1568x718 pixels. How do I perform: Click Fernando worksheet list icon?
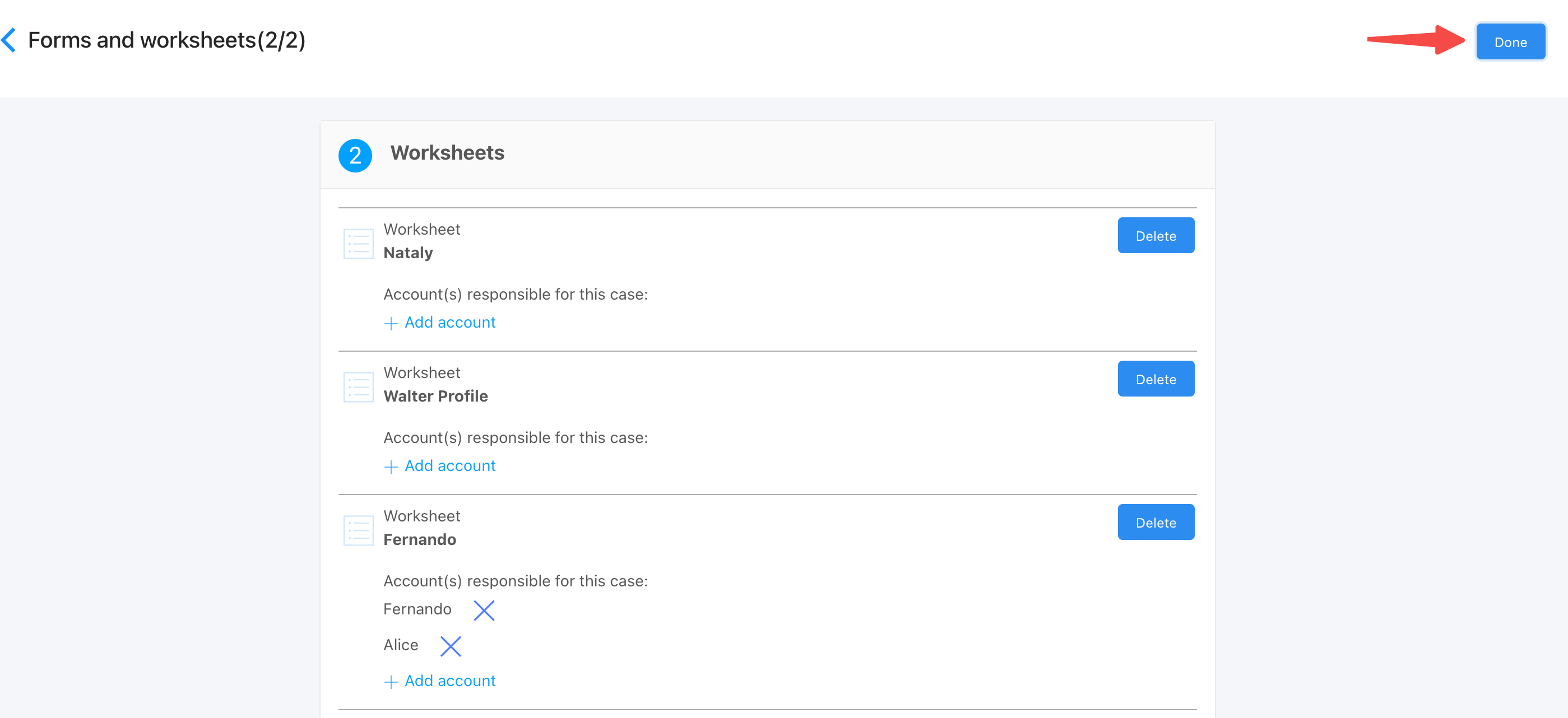[358, 530]
